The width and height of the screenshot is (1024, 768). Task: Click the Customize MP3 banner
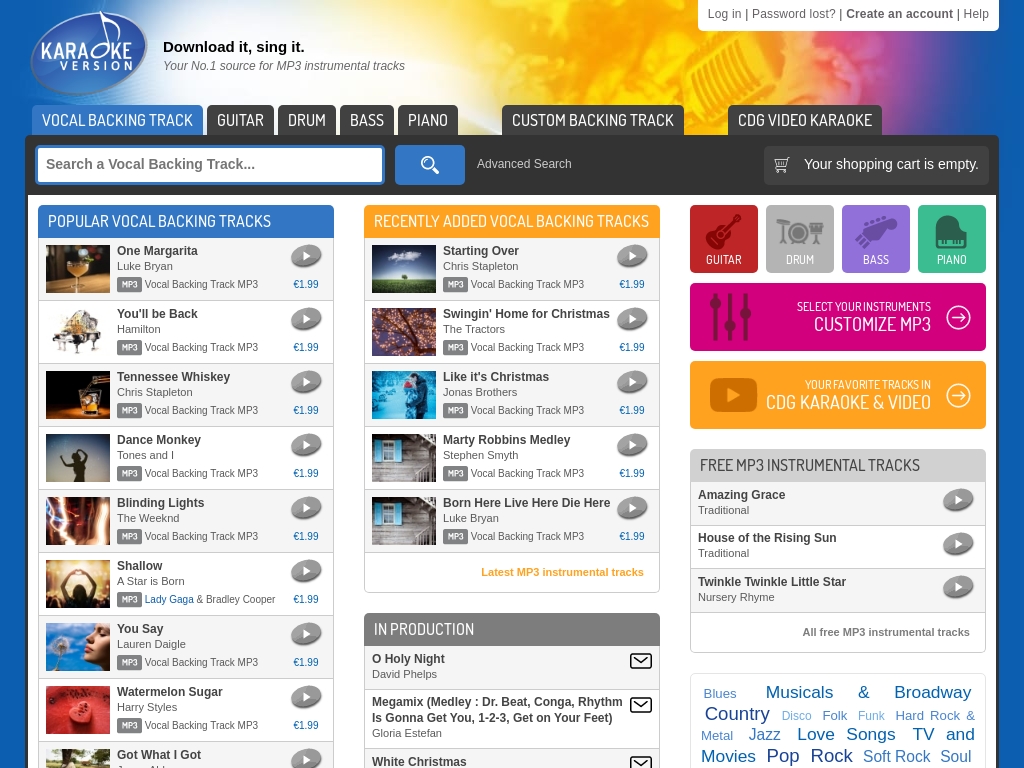point(838,317)
